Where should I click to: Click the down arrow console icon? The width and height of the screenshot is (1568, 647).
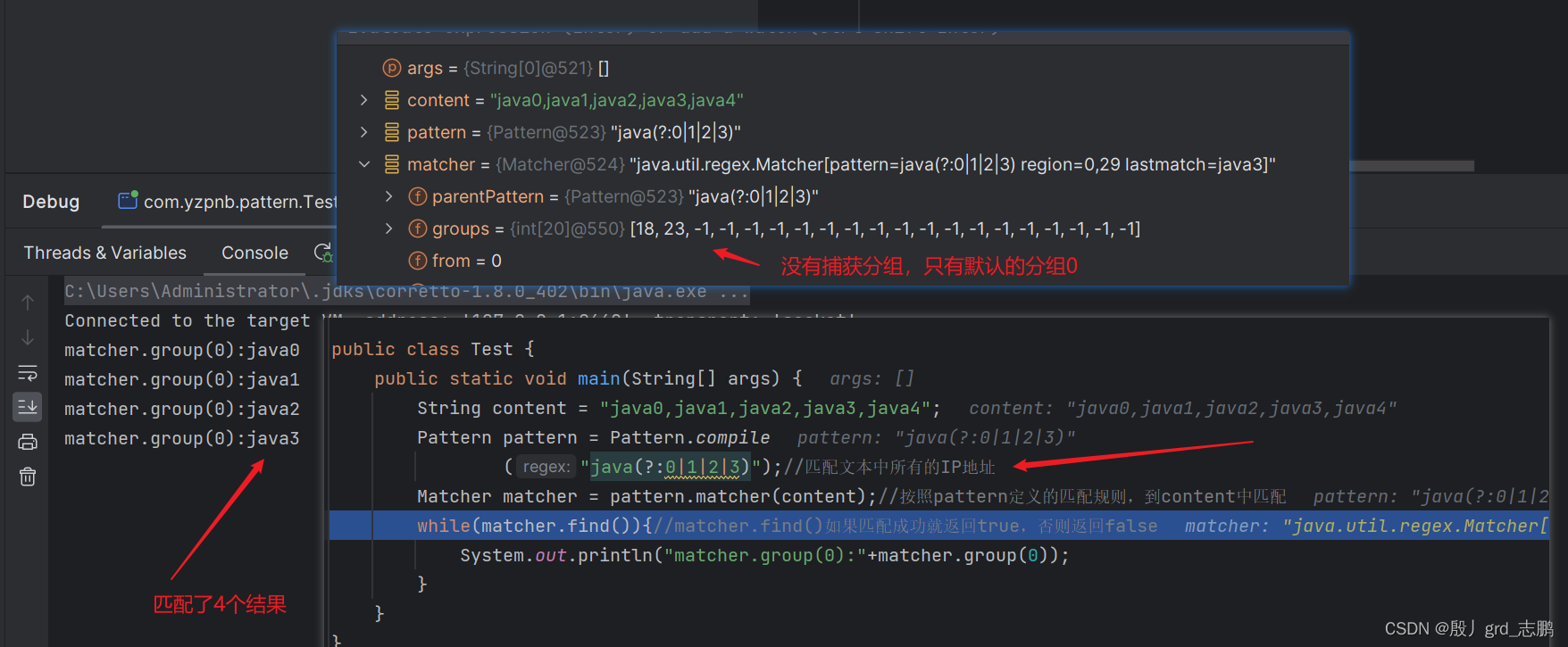coord(28,337)
